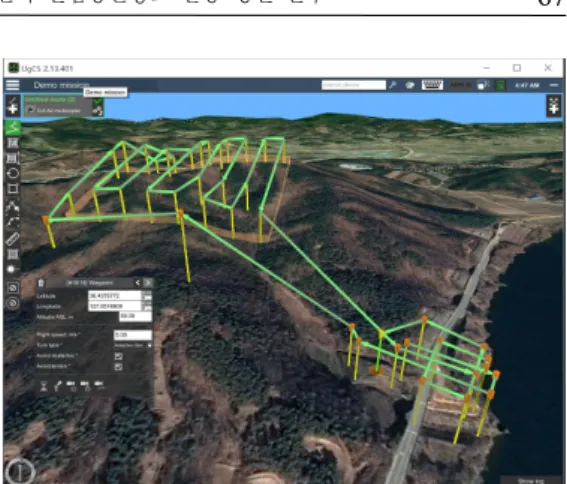Add the second camera action icon
567x484 pixels.
pos(85,386)
